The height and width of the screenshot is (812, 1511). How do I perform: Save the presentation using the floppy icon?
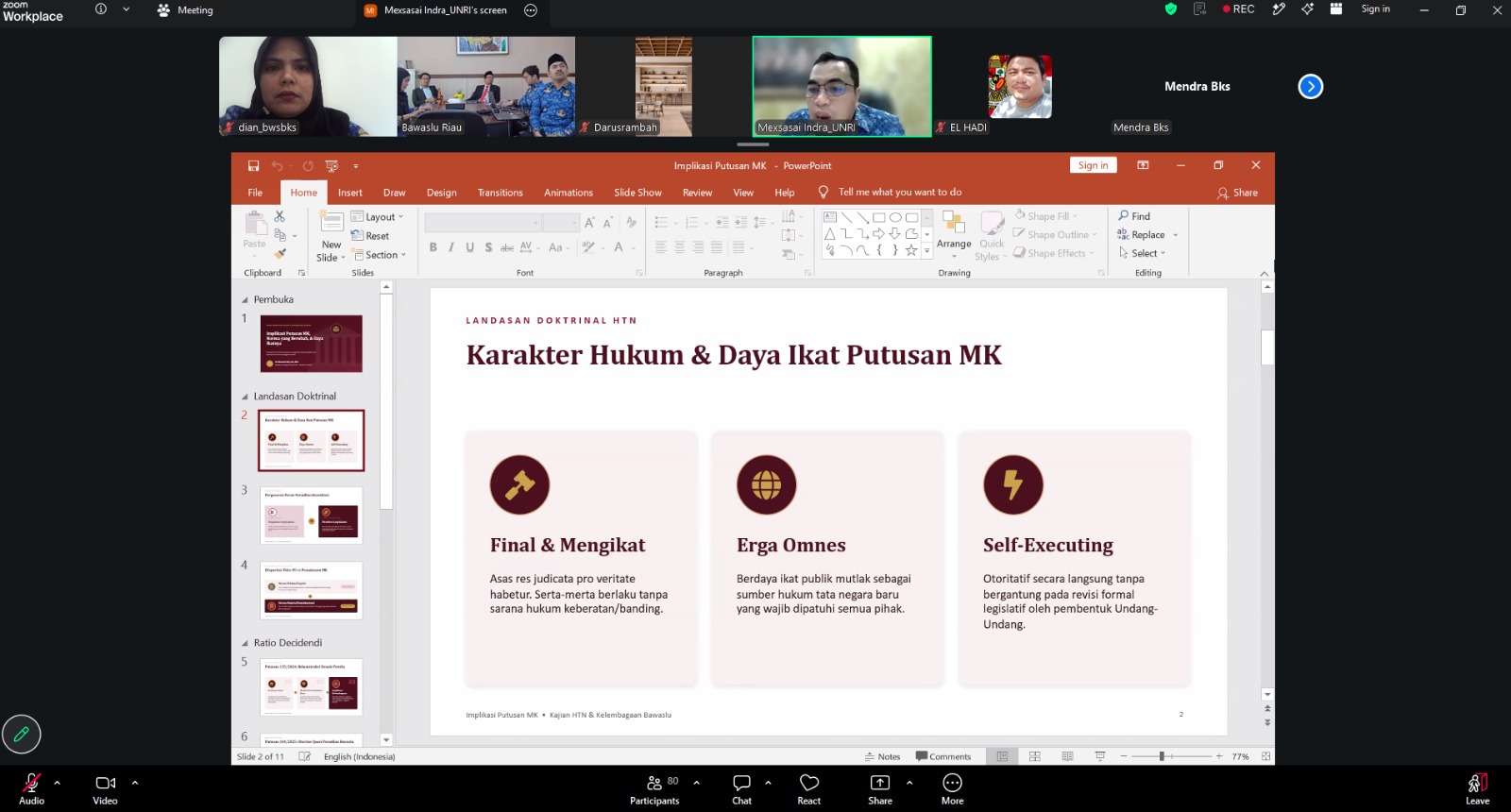(253, 166)
